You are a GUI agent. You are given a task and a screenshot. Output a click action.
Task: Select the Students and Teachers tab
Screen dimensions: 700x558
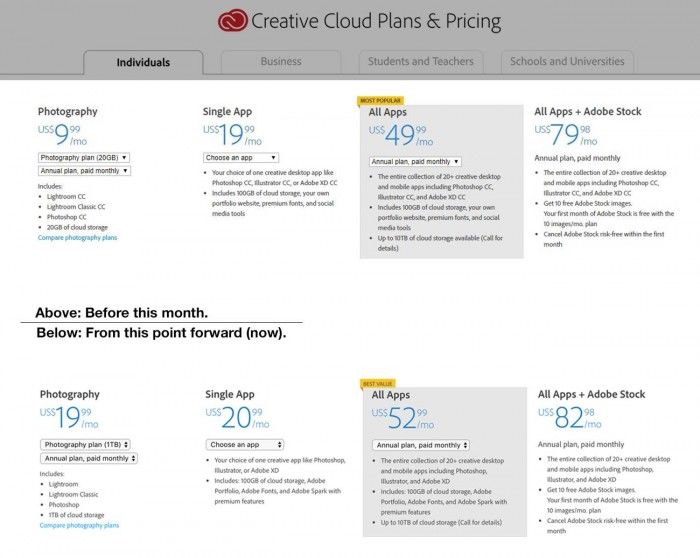(420, 61)
